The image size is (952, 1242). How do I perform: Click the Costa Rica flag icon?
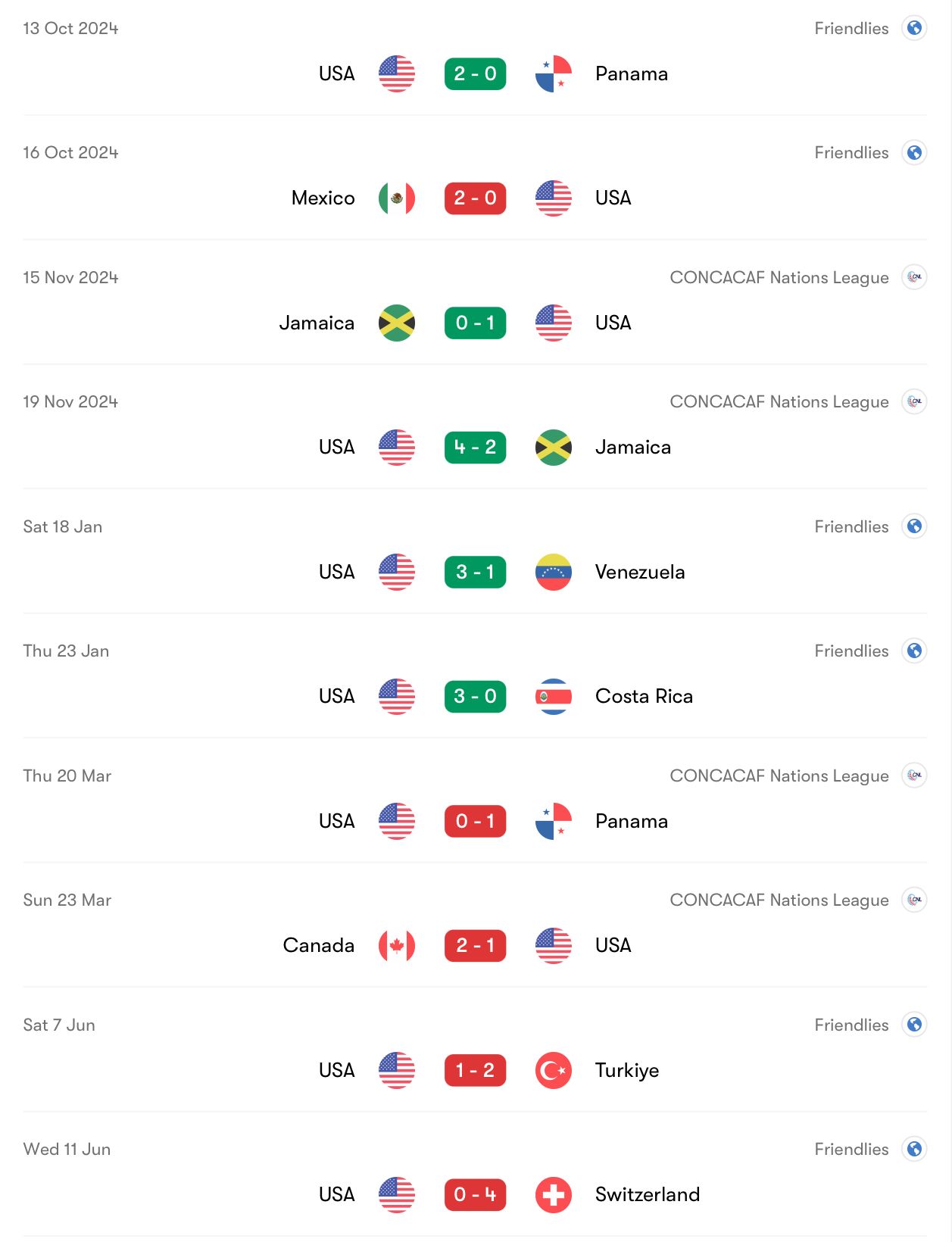(x=554, y=697)
